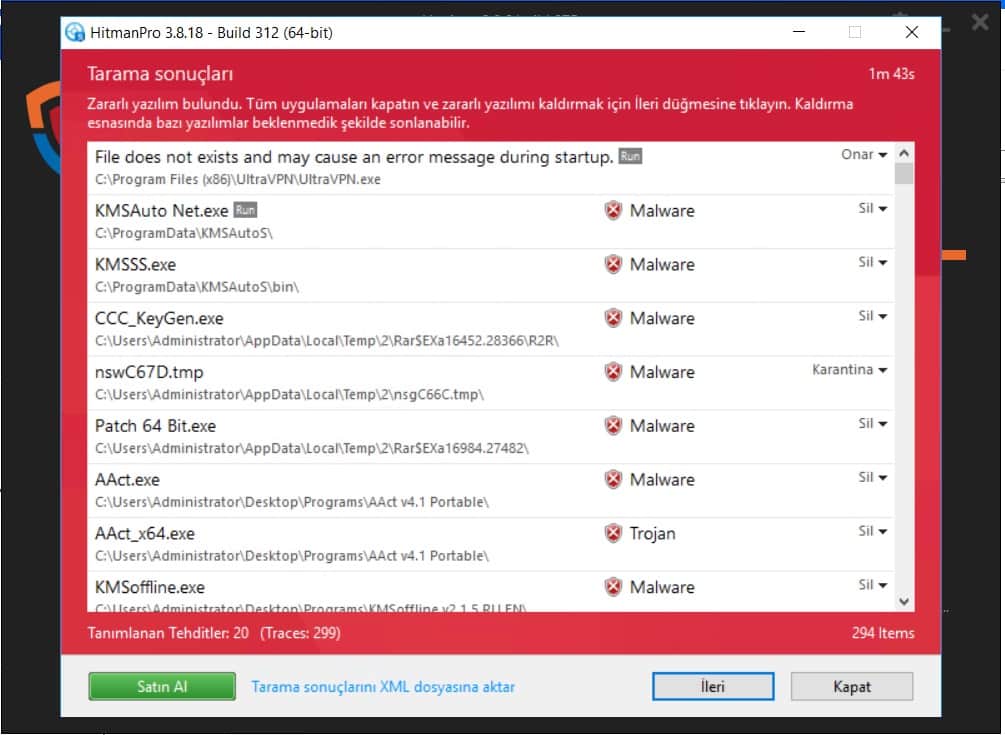The height and width of the screenshot is (735, 1005).
Task: Click the malware shield icon for Patch 64 Bit.exe
Action: 613,425
